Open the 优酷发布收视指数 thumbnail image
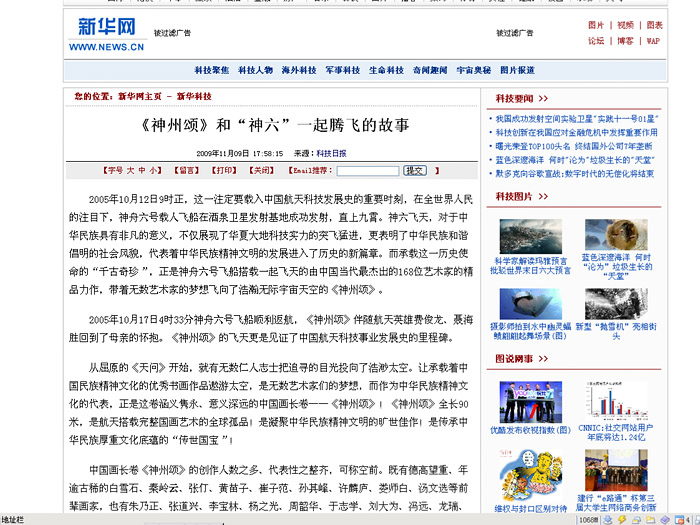700x525 pixels. [x=531, y=402]
